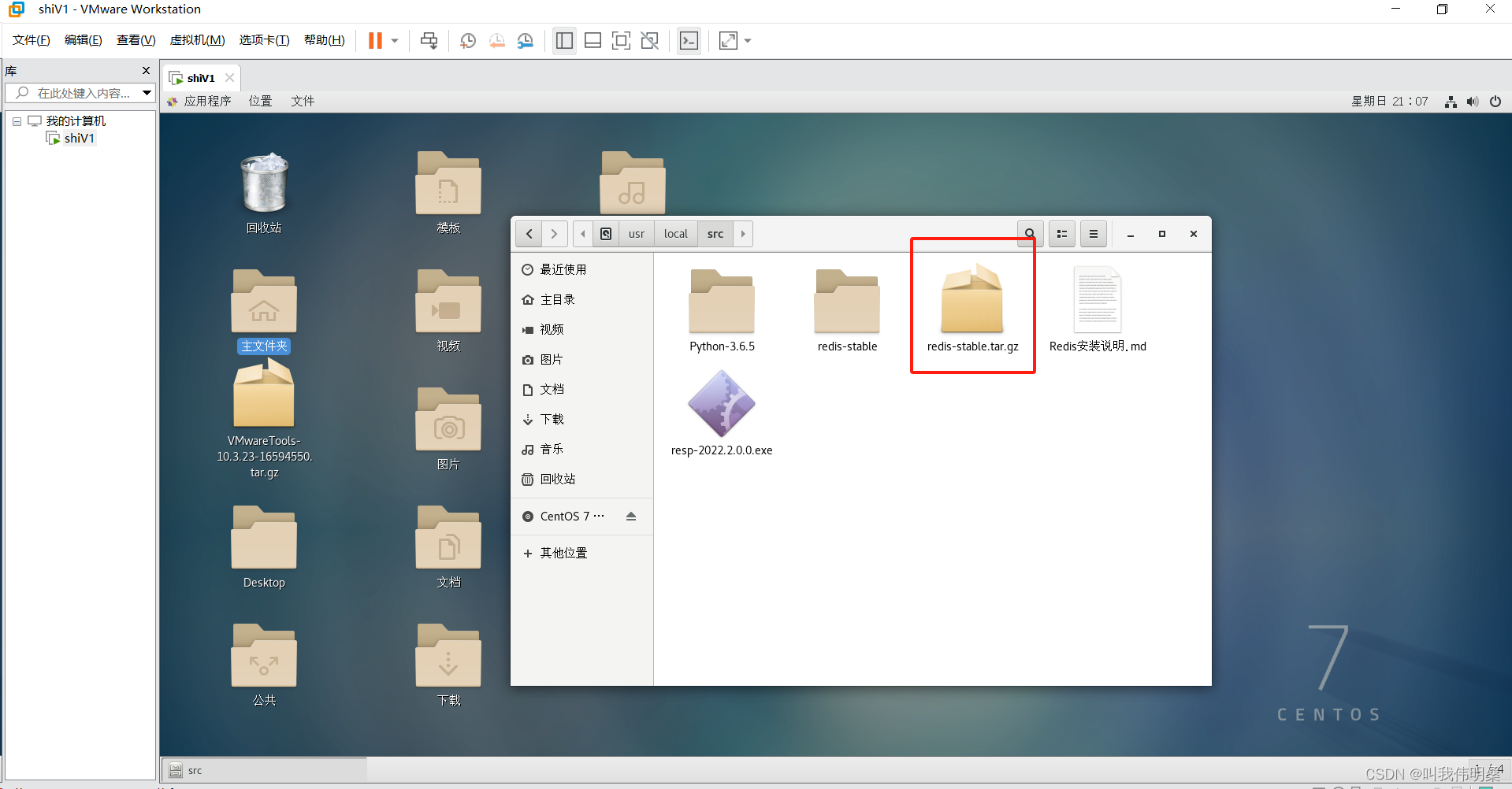Revert to the previous snapshot

[497, 40]
